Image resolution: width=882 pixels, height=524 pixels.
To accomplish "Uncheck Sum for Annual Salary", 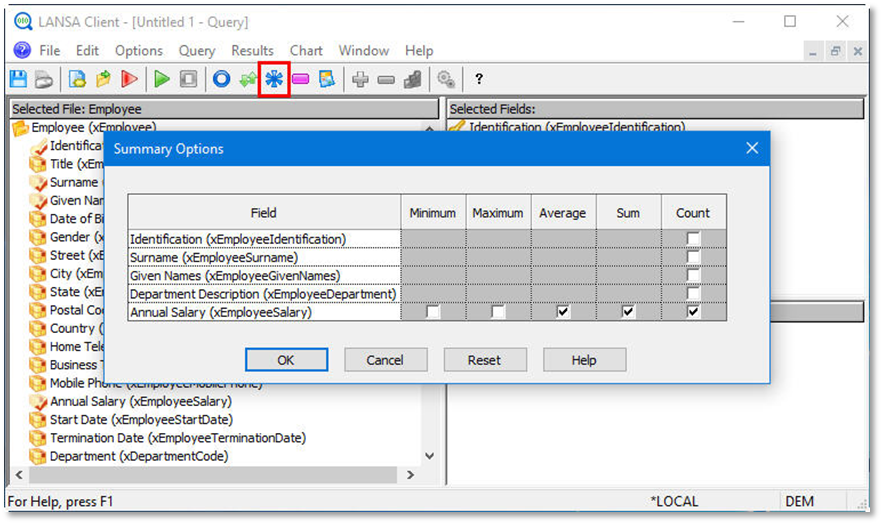I will tap(628, 311).
